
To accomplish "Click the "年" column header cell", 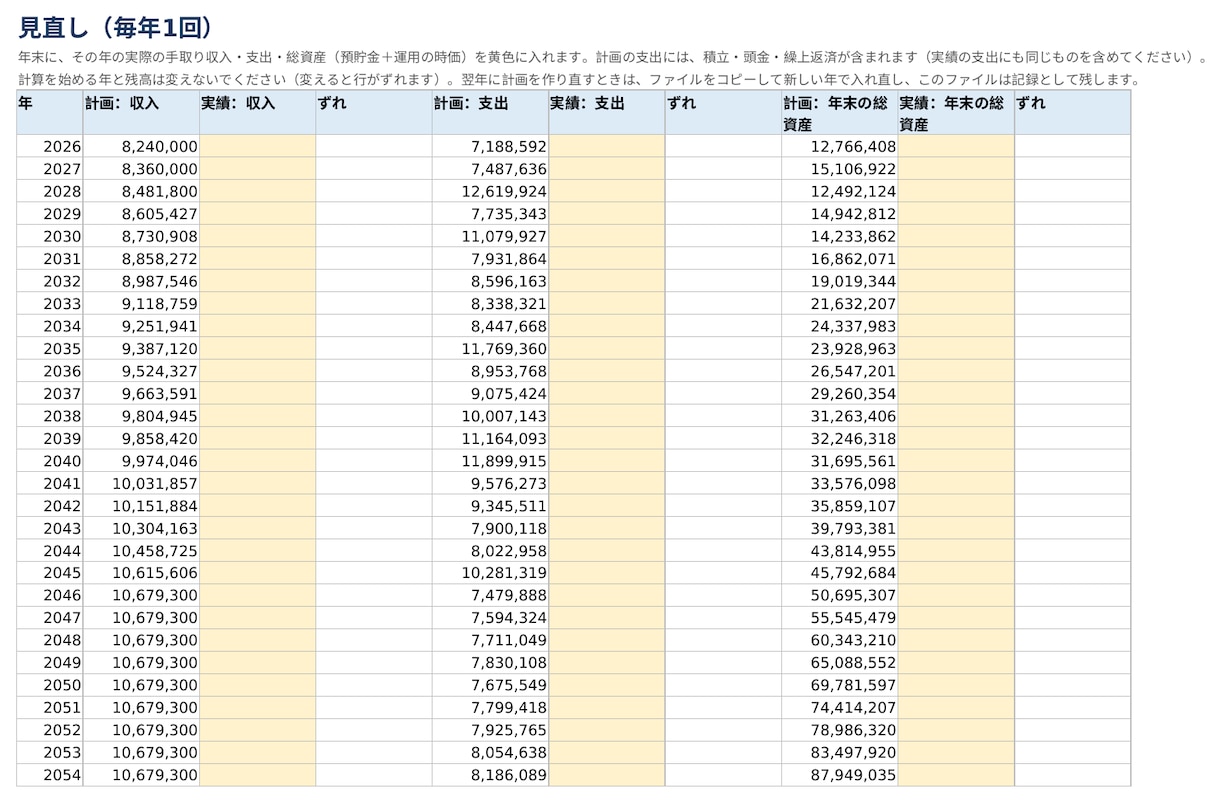I will click(50, 113).
